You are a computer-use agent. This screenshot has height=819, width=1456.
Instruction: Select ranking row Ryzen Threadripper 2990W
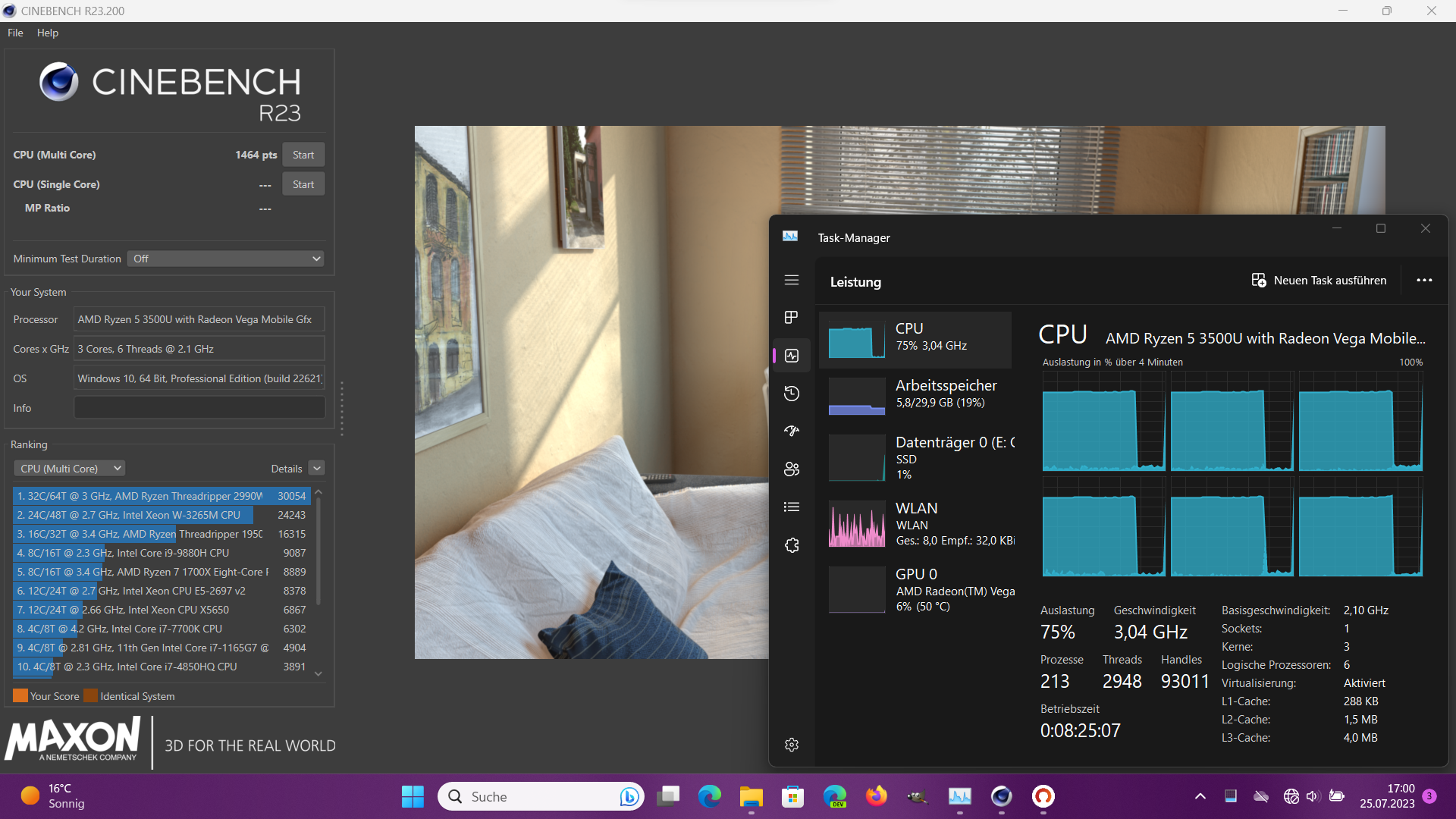[162, 496]
